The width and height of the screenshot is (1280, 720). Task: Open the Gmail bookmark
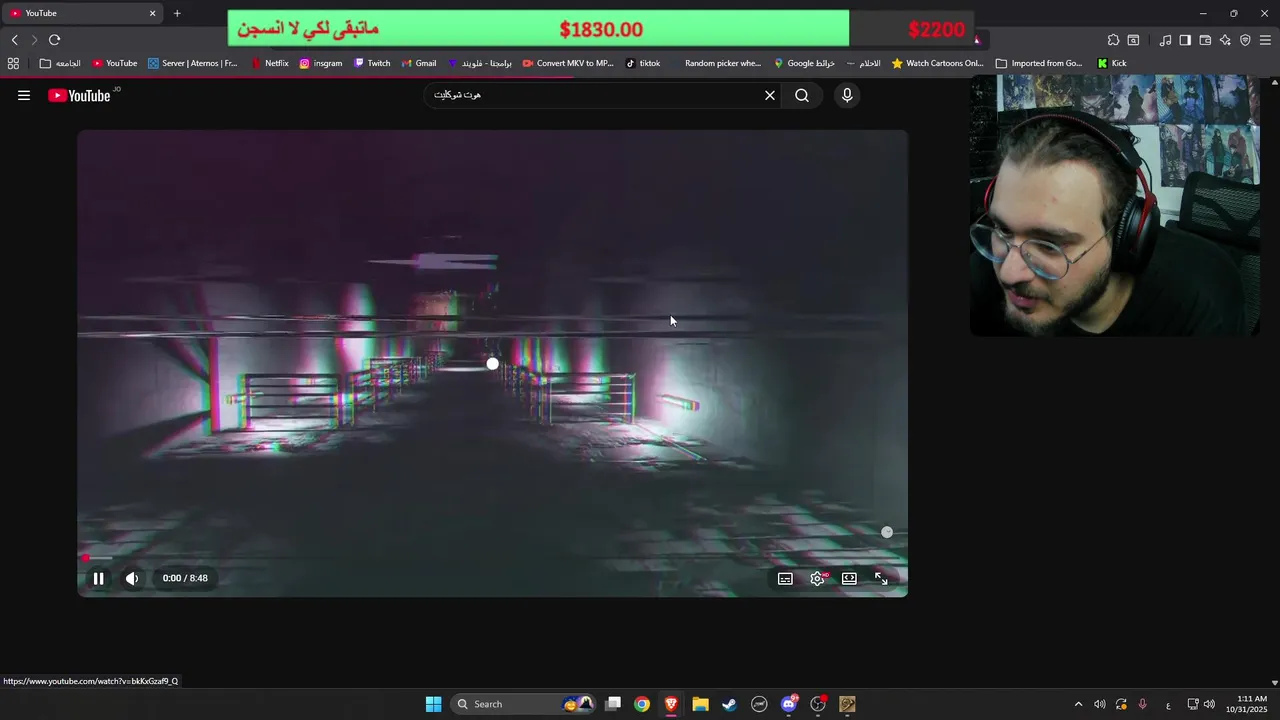[419, 63]
